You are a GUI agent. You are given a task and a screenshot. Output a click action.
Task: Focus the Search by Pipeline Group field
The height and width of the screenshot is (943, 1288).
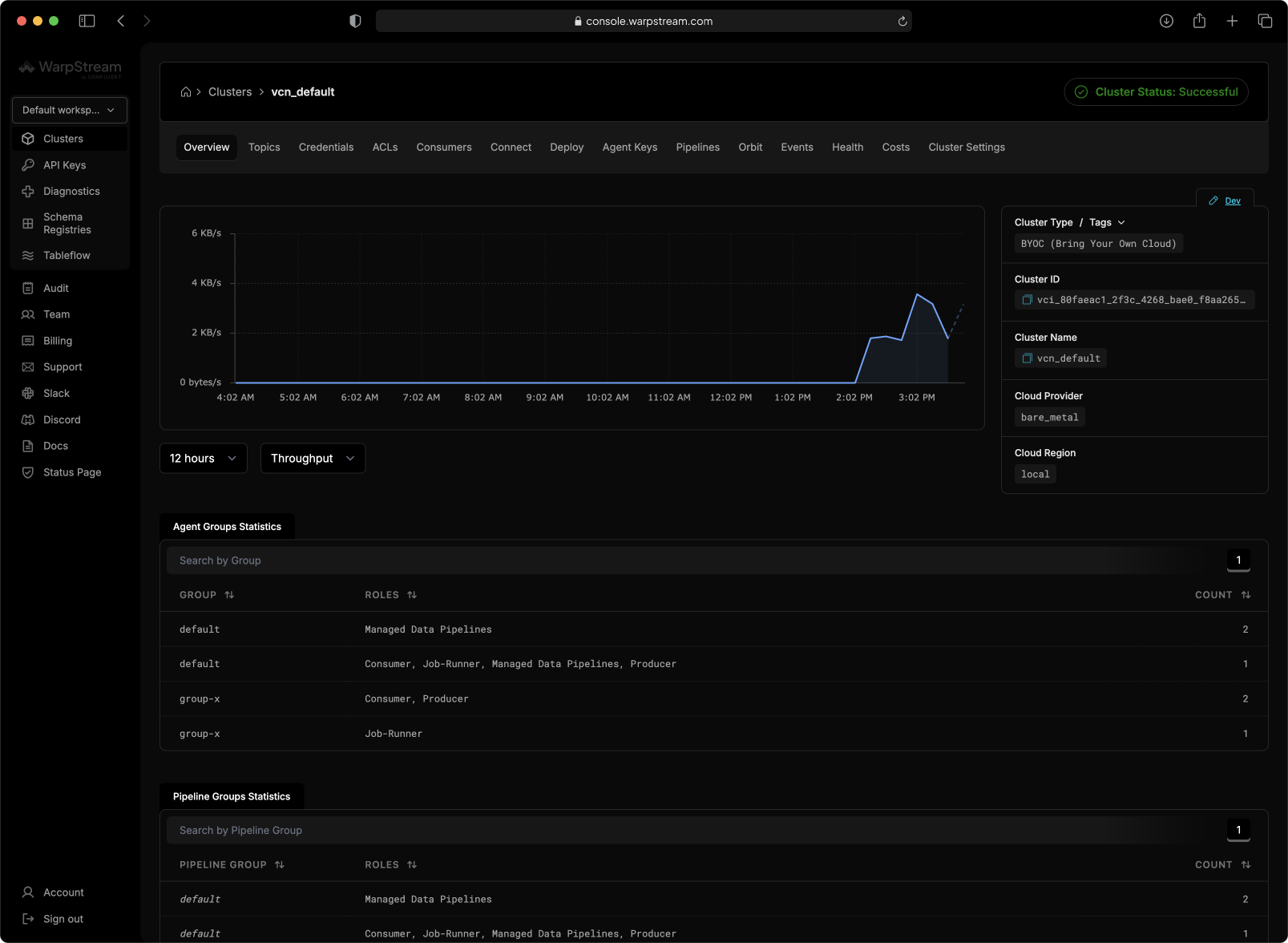click(x=693, y=831)
